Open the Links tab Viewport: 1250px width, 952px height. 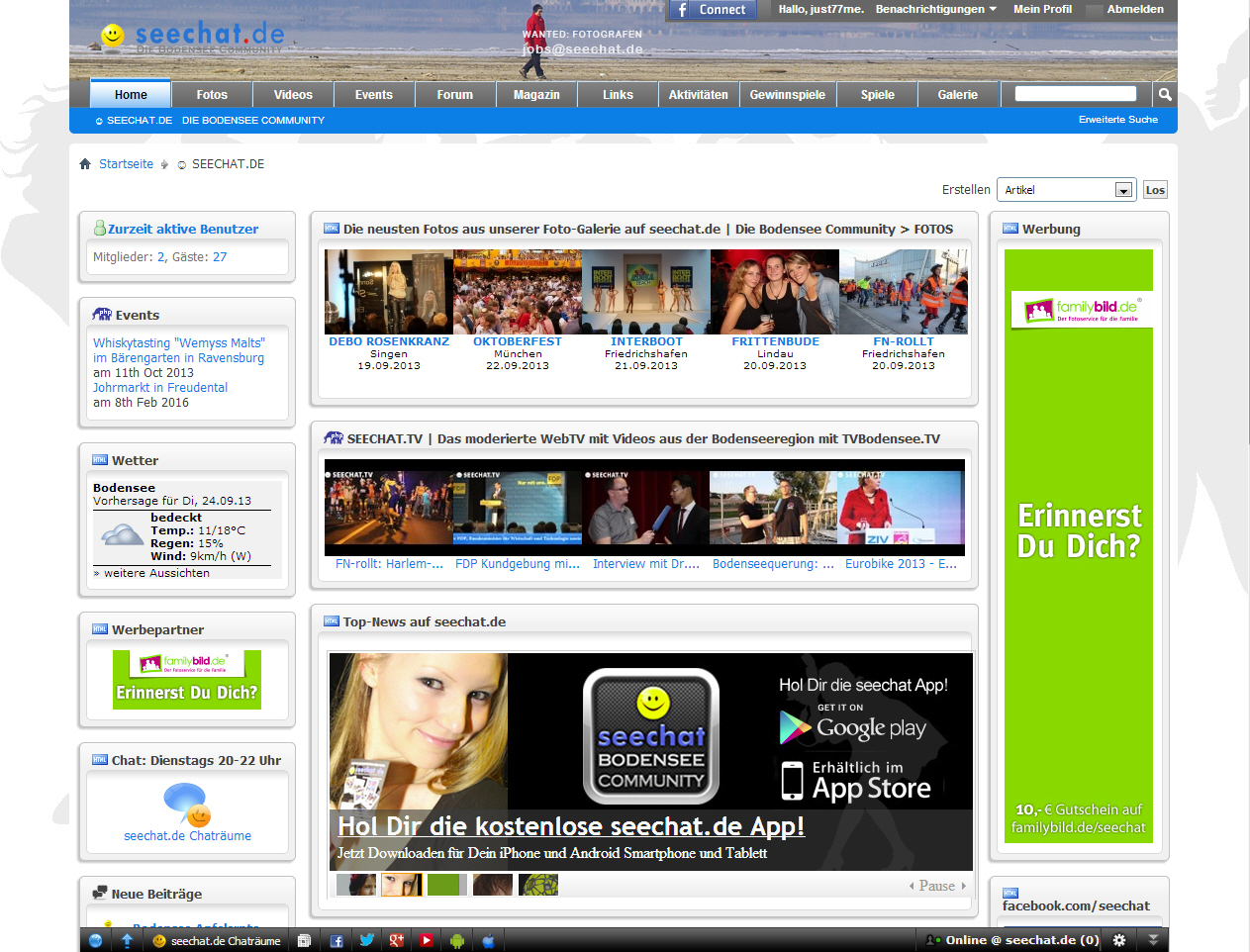click(618, 95)
